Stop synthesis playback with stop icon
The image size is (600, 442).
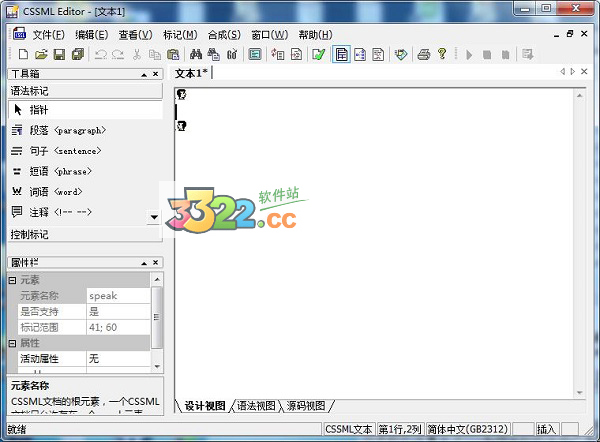[487, 55]
